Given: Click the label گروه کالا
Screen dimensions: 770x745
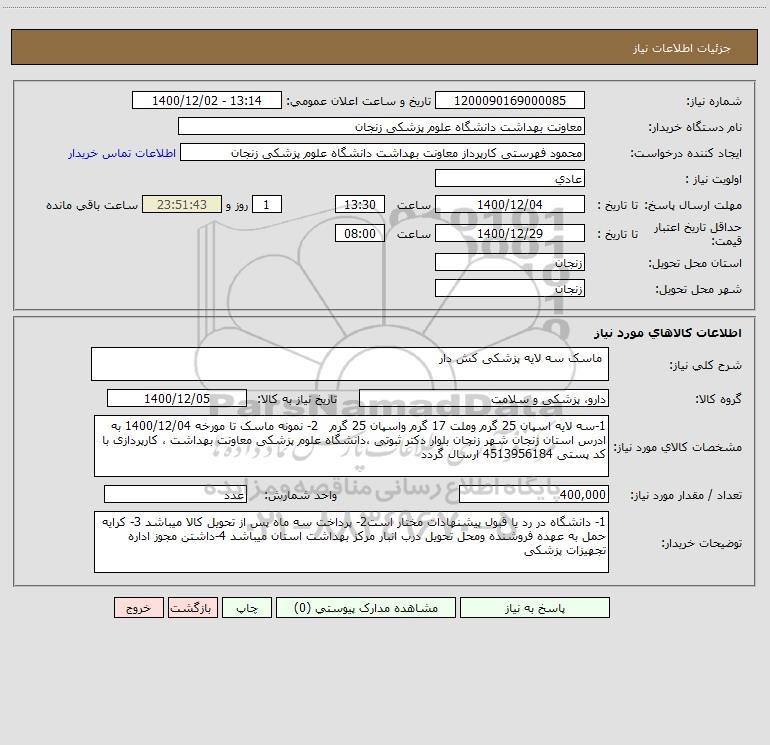Looking at the screenshot, I should click(718, 400).
